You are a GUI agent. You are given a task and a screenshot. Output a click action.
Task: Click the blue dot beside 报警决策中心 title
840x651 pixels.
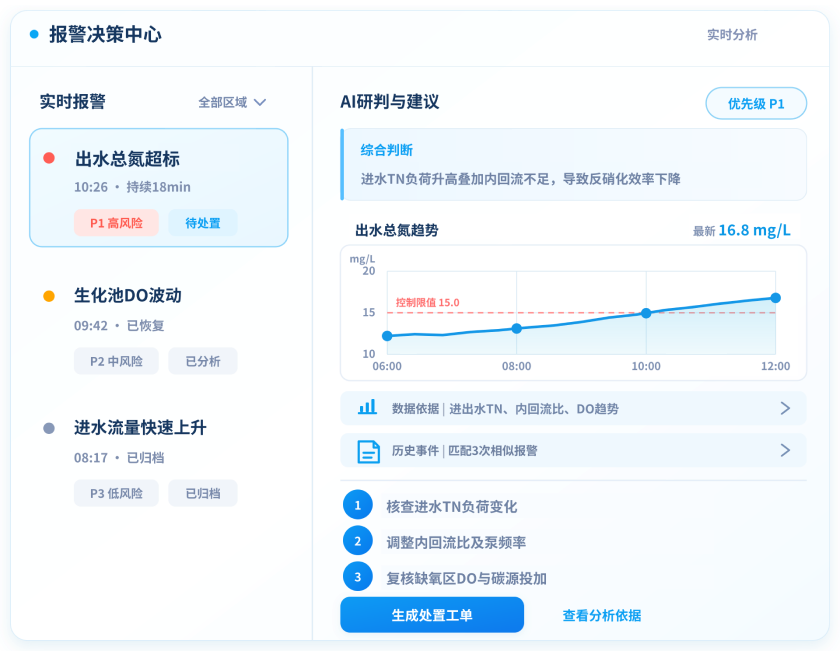pos(34,34)
